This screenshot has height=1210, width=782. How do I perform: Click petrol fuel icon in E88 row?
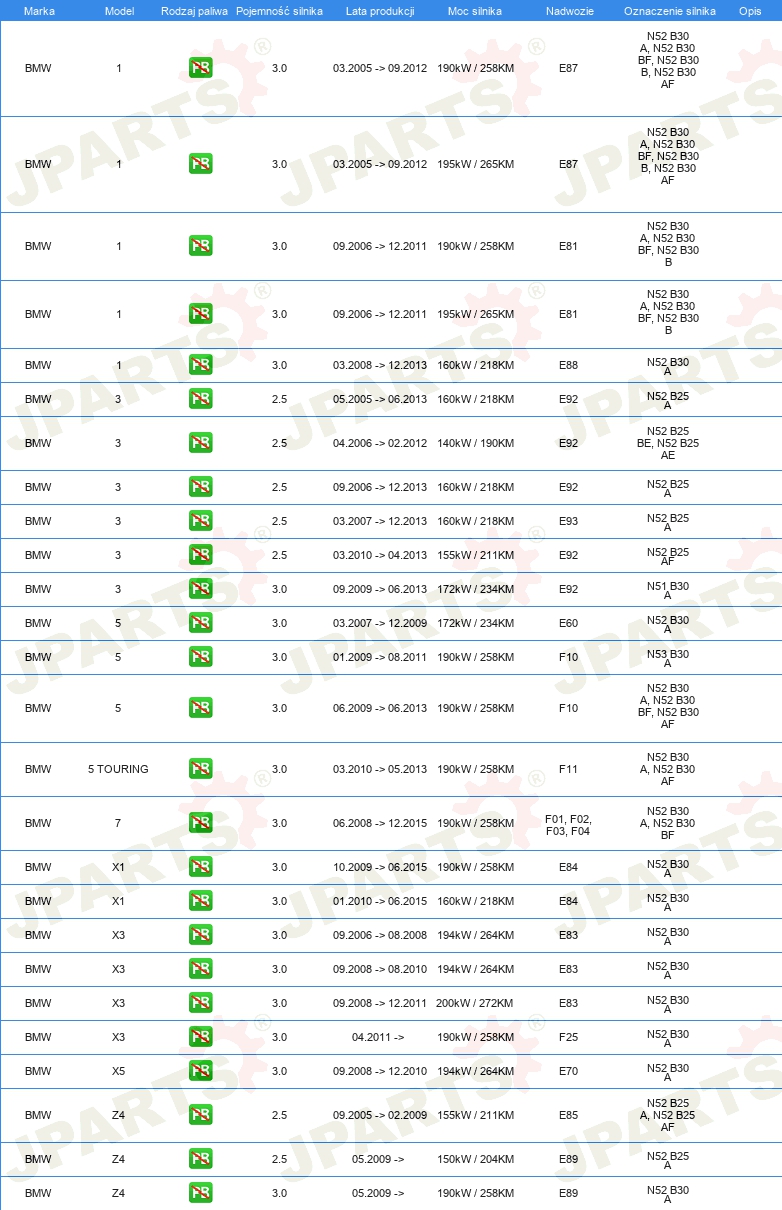coord(200,365)
